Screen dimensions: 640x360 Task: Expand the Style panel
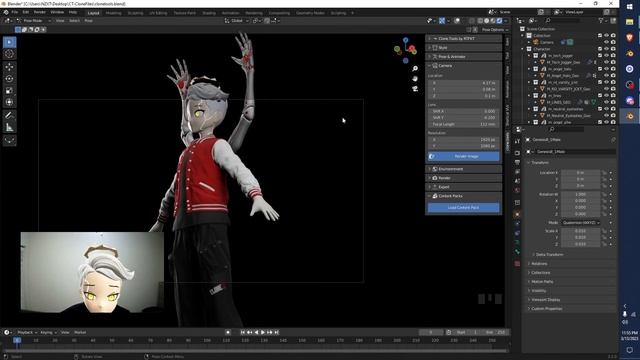point(464,48)
